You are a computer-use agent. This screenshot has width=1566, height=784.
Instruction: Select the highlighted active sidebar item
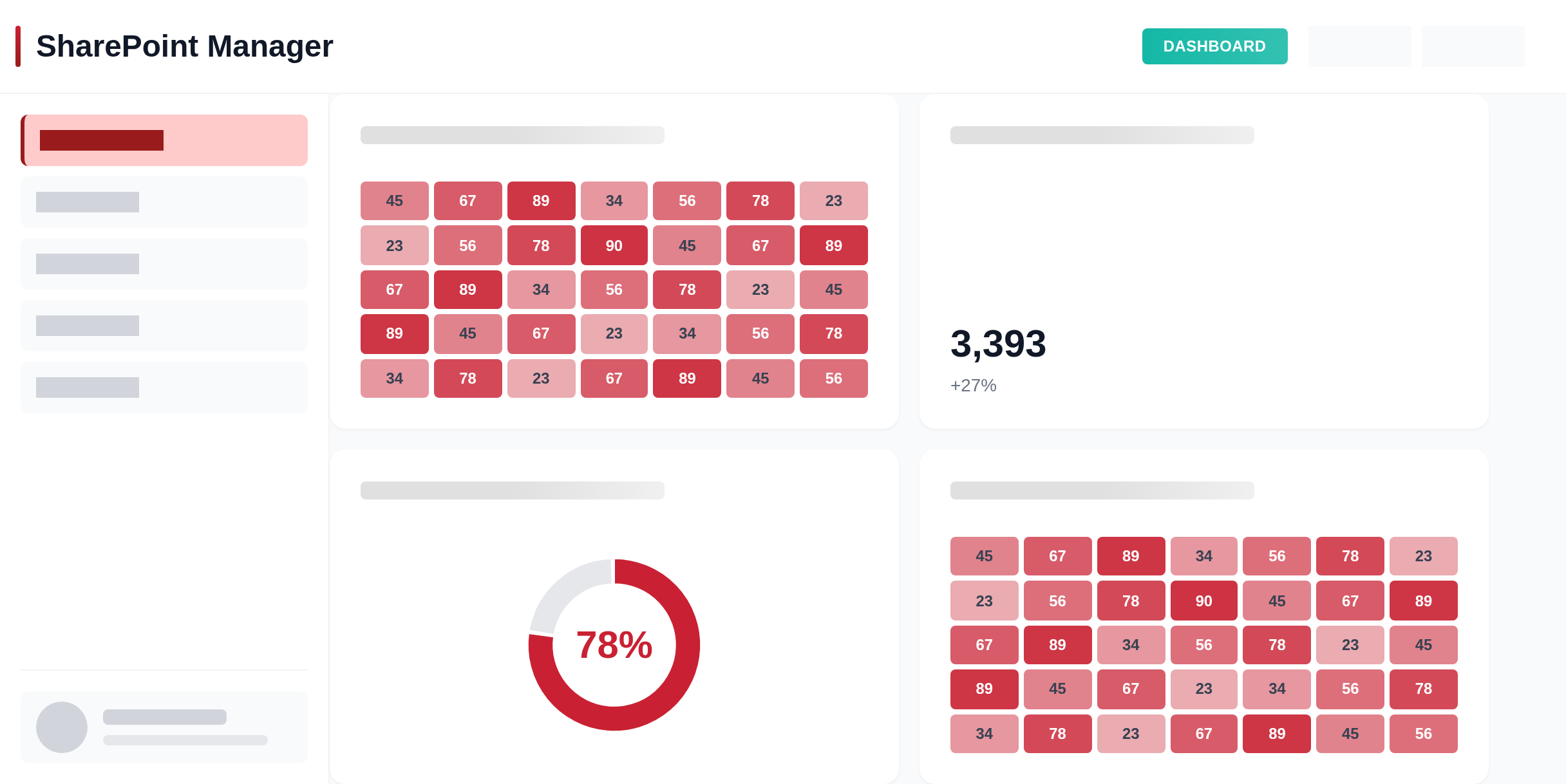point(164,140)
